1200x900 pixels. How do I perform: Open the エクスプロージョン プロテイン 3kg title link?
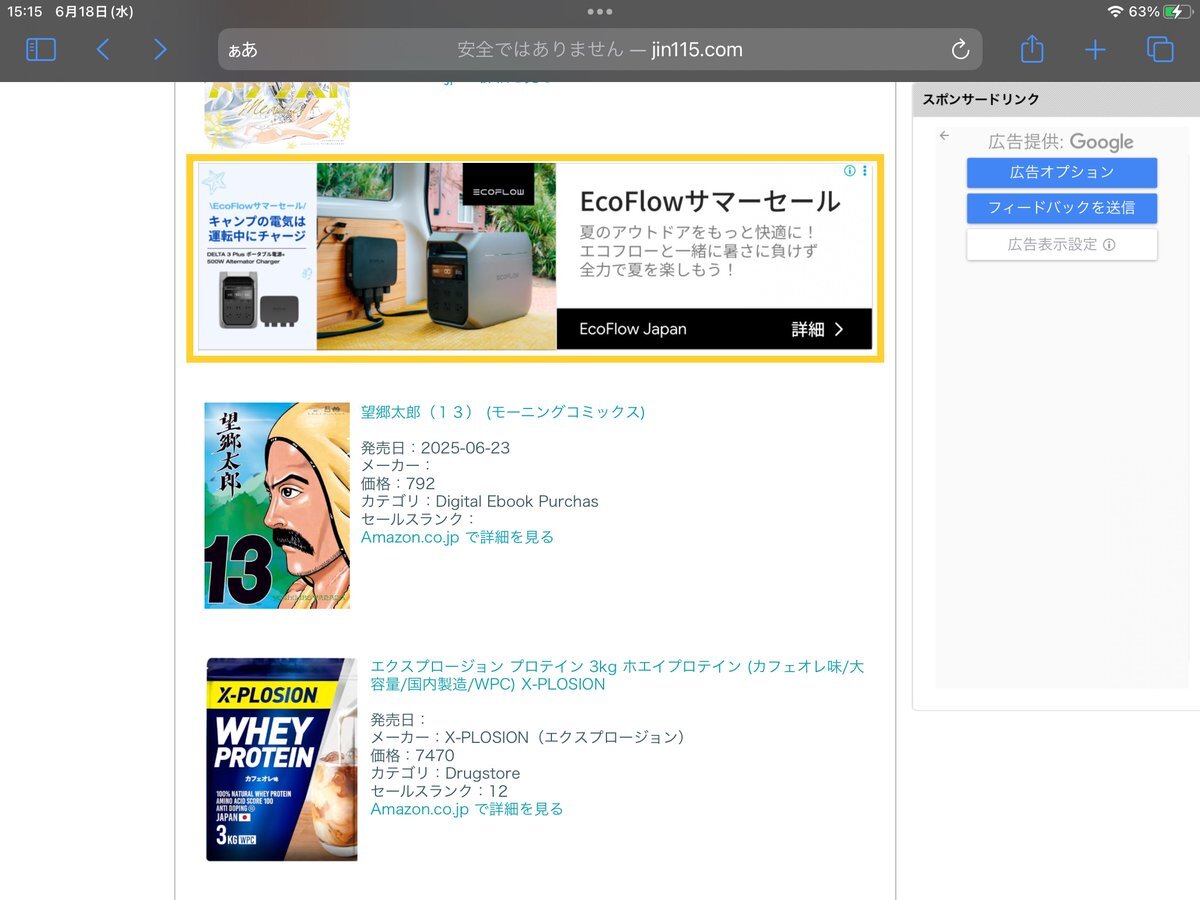[x=617, y=675]
